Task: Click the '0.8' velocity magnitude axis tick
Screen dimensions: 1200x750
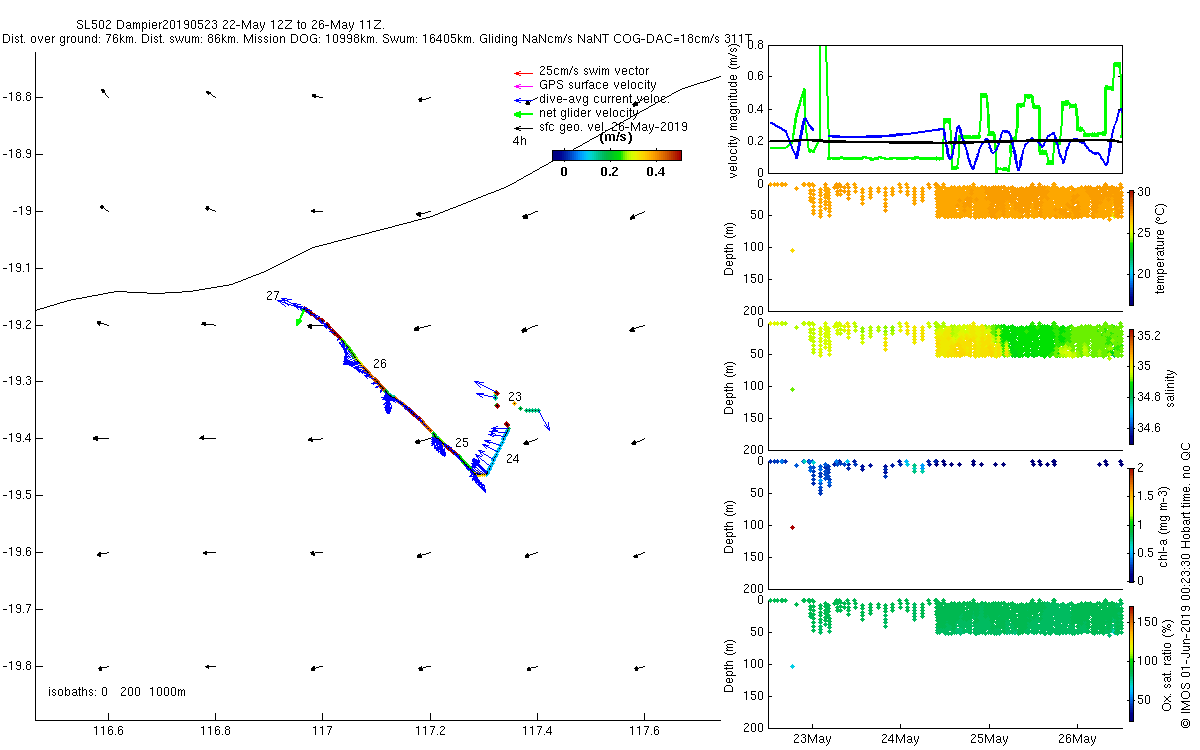Action: pyautogui.click(x=756, y=45)
